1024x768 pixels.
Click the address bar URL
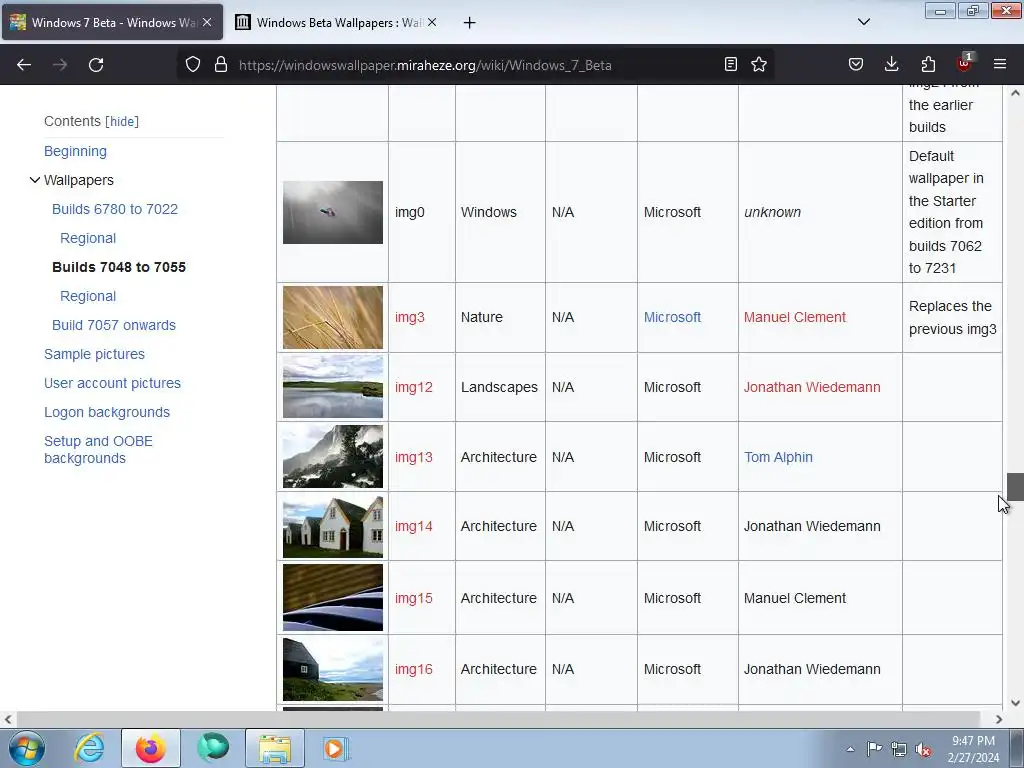(x=425, y=65)
